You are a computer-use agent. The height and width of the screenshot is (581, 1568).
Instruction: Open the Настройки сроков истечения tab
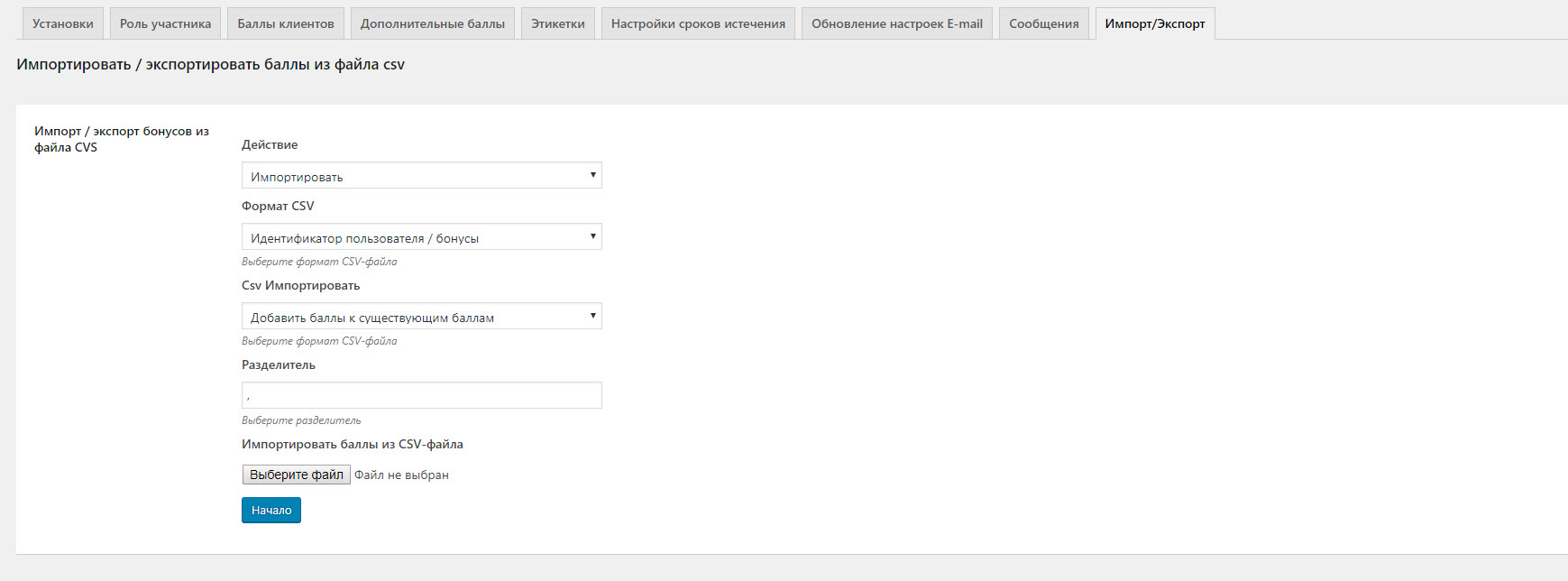pyautogui.click(x=698, y=23)
